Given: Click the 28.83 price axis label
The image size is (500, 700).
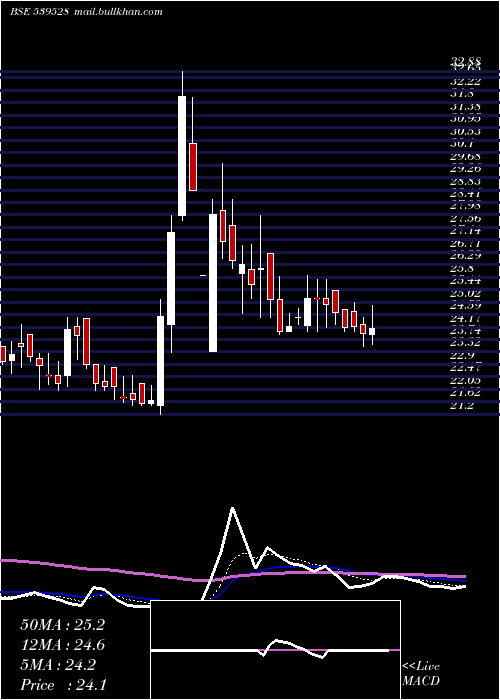Looking at the screenshot, I should point(466,182).
